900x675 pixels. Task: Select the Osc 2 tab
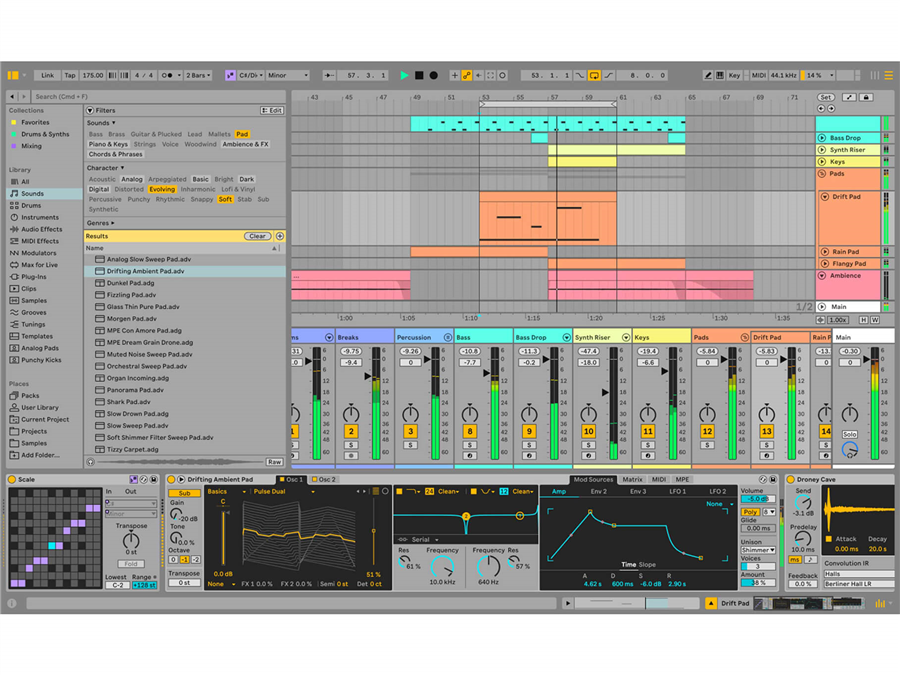(328, 479)
